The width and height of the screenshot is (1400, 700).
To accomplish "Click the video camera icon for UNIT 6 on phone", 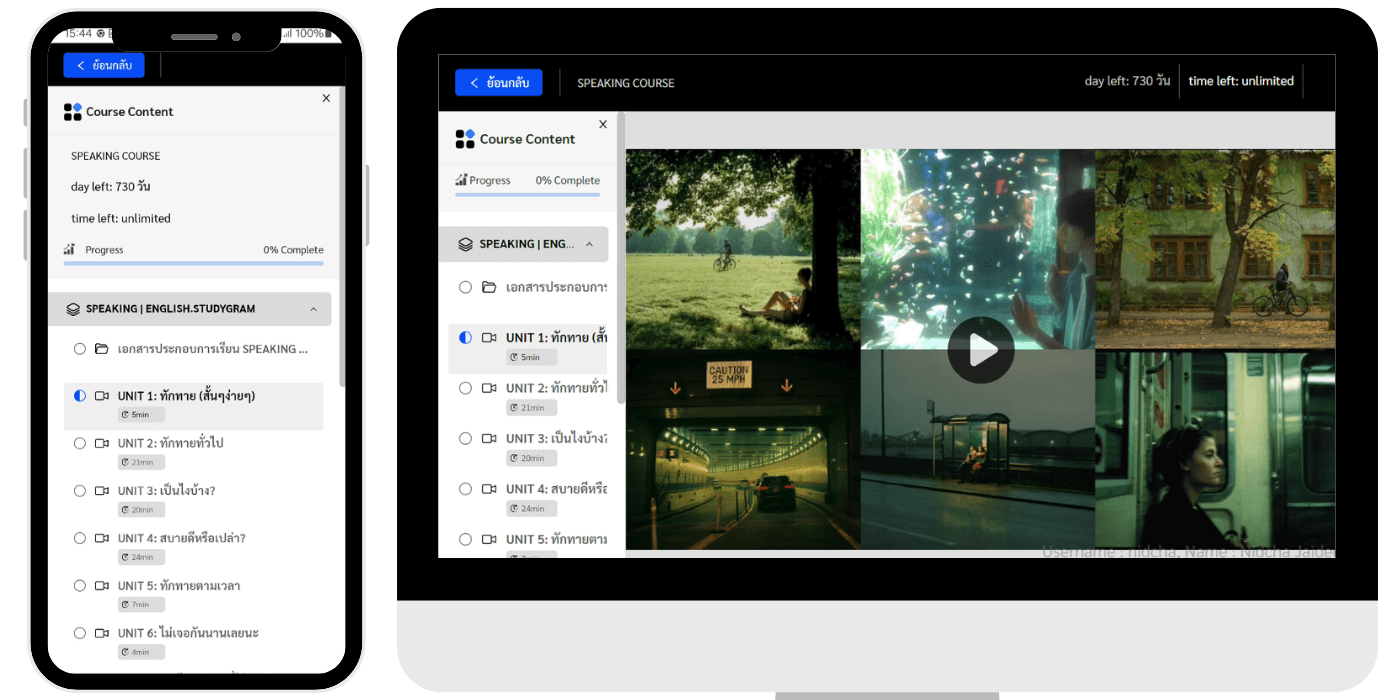I will pos(102,633).
